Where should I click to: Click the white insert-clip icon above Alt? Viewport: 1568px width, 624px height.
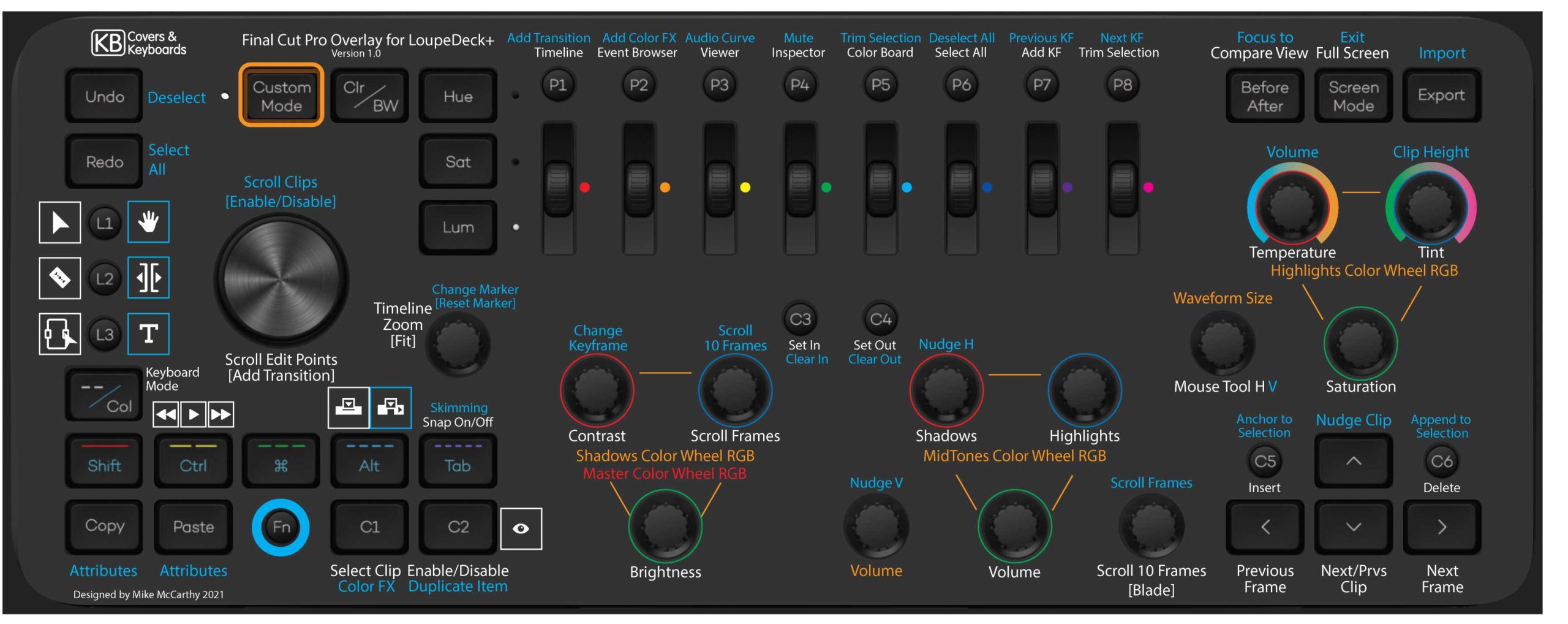[x=349, y=408]
